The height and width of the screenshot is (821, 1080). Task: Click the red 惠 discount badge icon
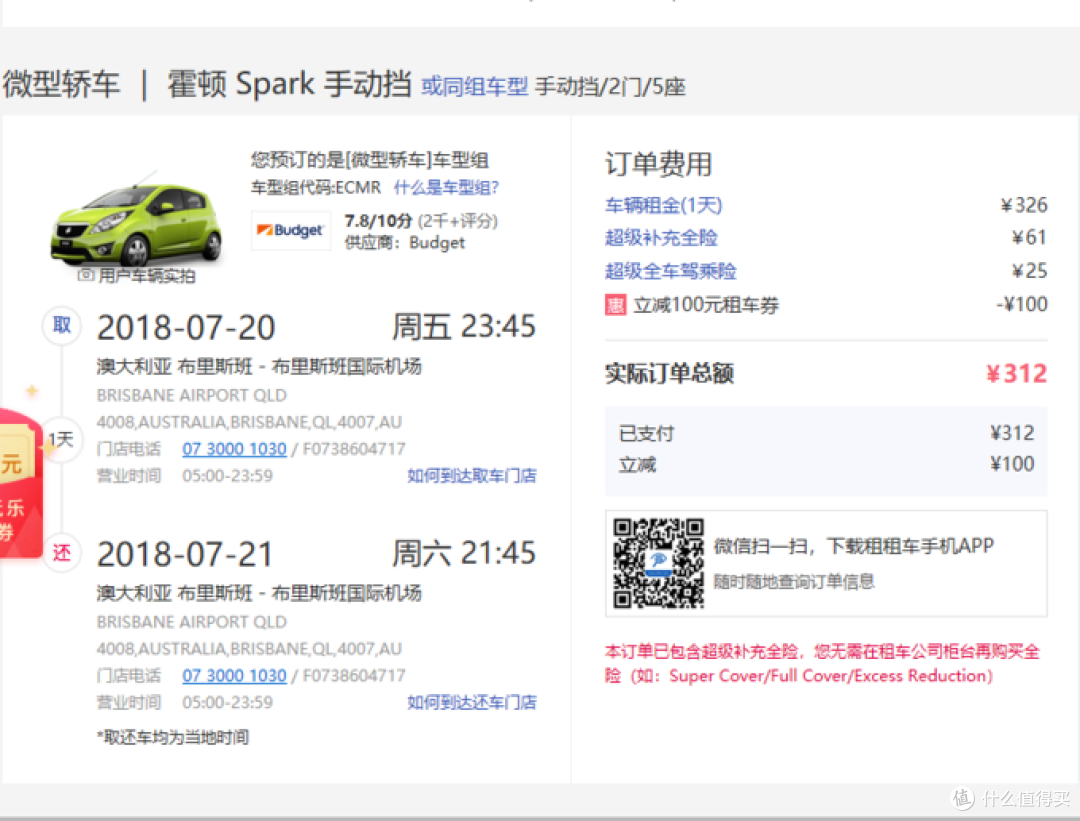616,304
